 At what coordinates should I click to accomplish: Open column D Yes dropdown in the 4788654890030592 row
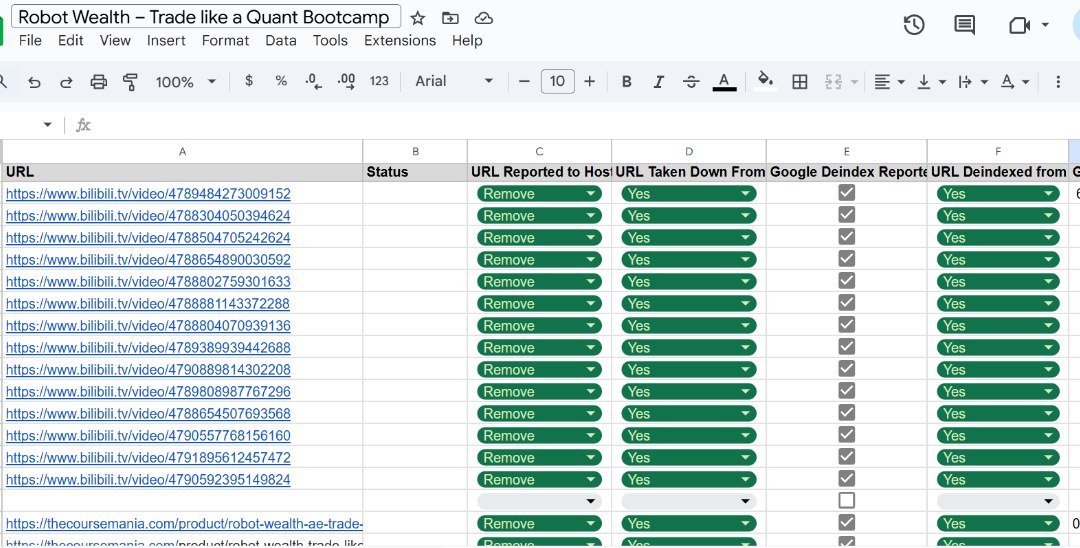tap(689, 260)
